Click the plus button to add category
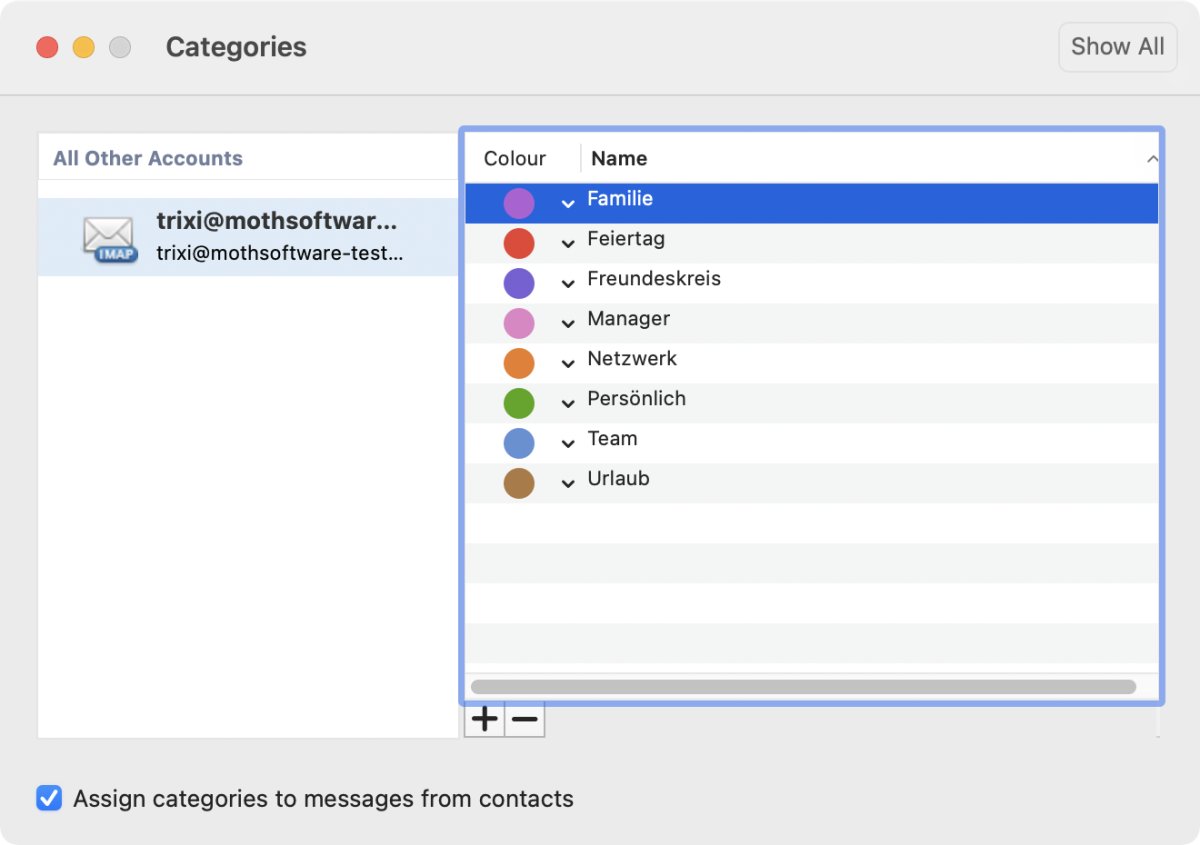1200x845 pixels. [485, 719]
